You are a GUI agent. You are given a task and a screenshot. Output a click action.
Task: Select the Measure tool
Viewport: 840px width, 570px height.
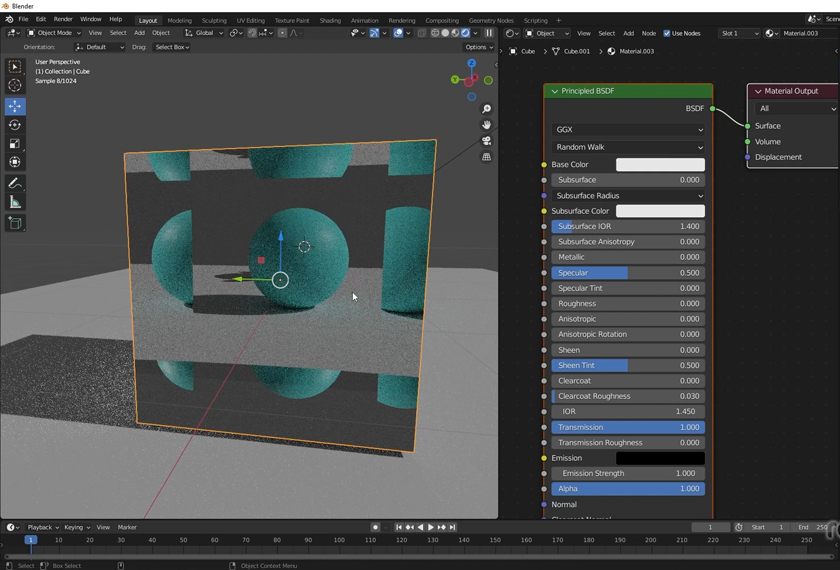click(15, 203)
